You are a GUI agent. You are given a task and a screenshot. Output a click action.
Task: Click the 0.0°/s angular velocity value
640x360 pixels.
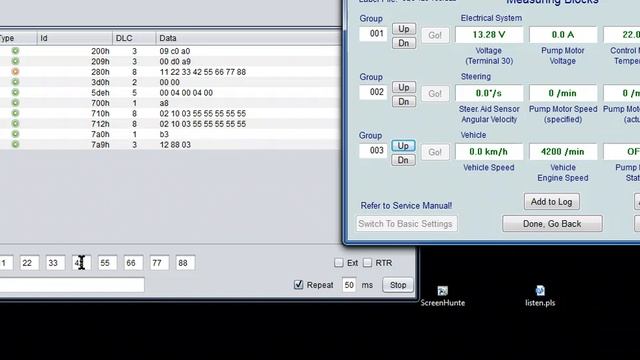tap(489, 93)
